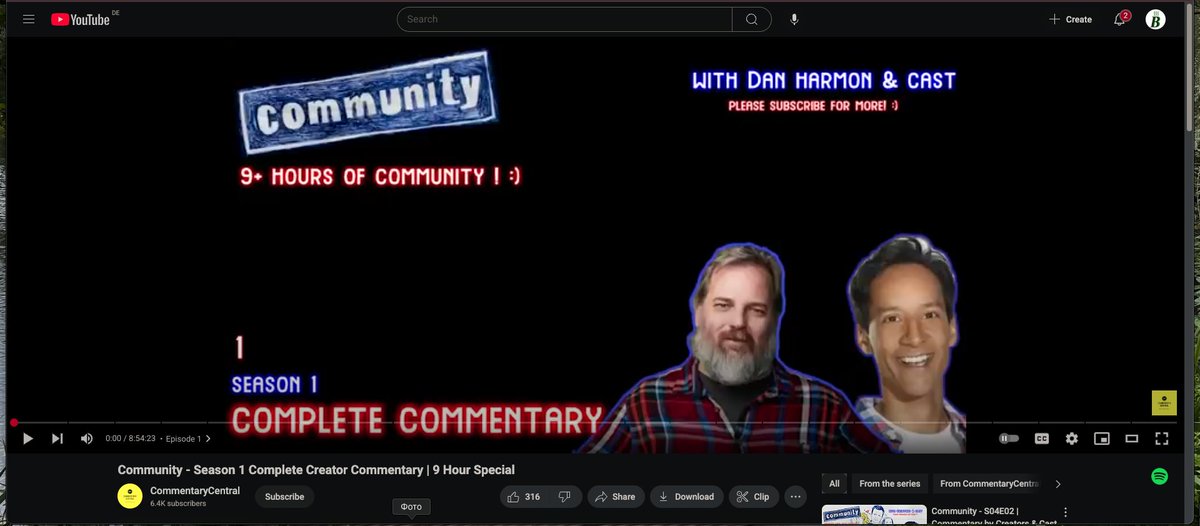1200x526 pixels.
Task: Open the account avatar menu
Action: pyautogui.click(x=1155, y=19)
